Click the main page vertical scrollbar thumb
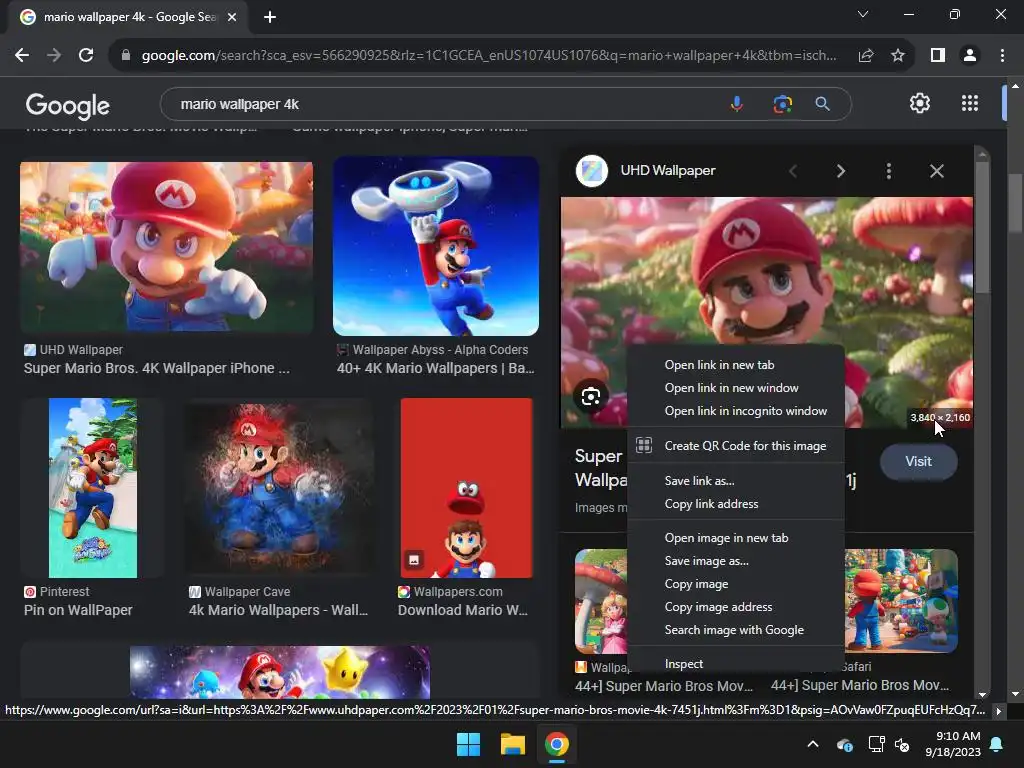Viewport: 1024px width, 768px height. point(1015,202)
